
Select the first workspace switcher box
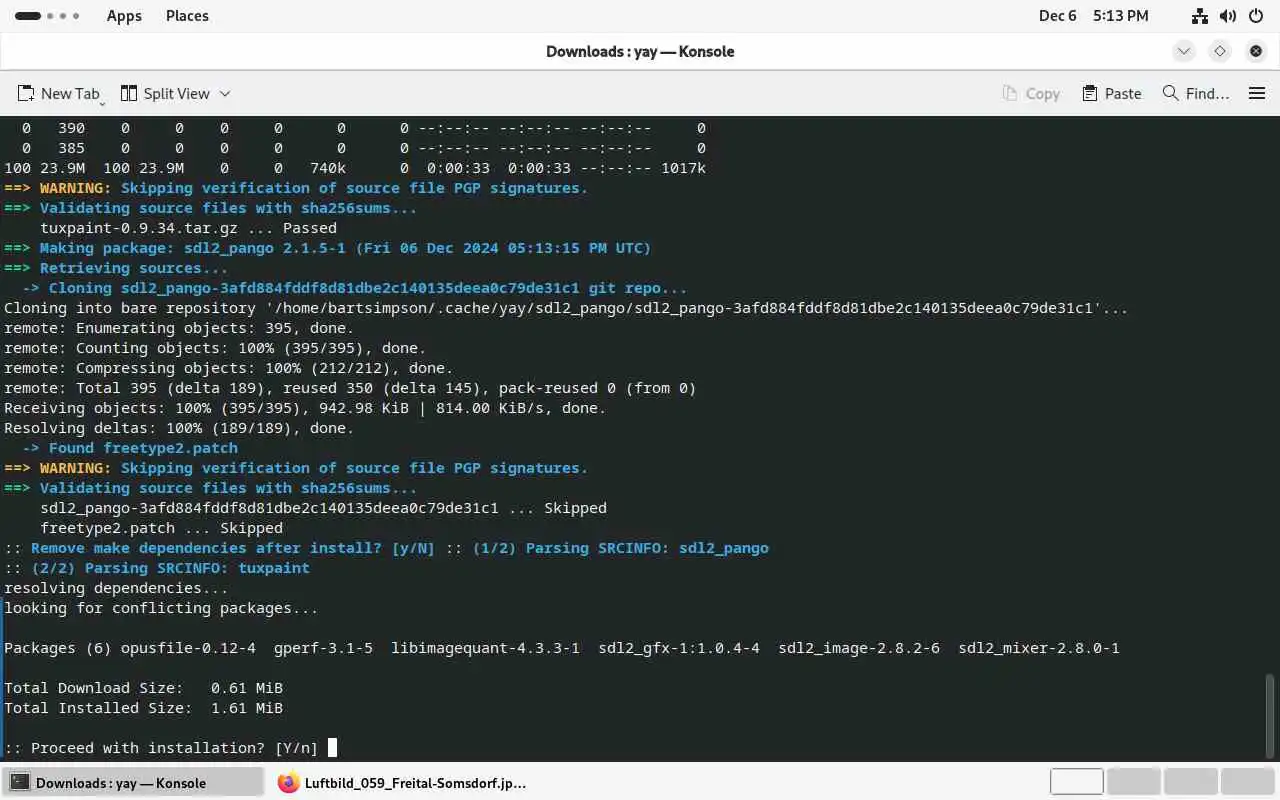click(x=1076, y=782)
